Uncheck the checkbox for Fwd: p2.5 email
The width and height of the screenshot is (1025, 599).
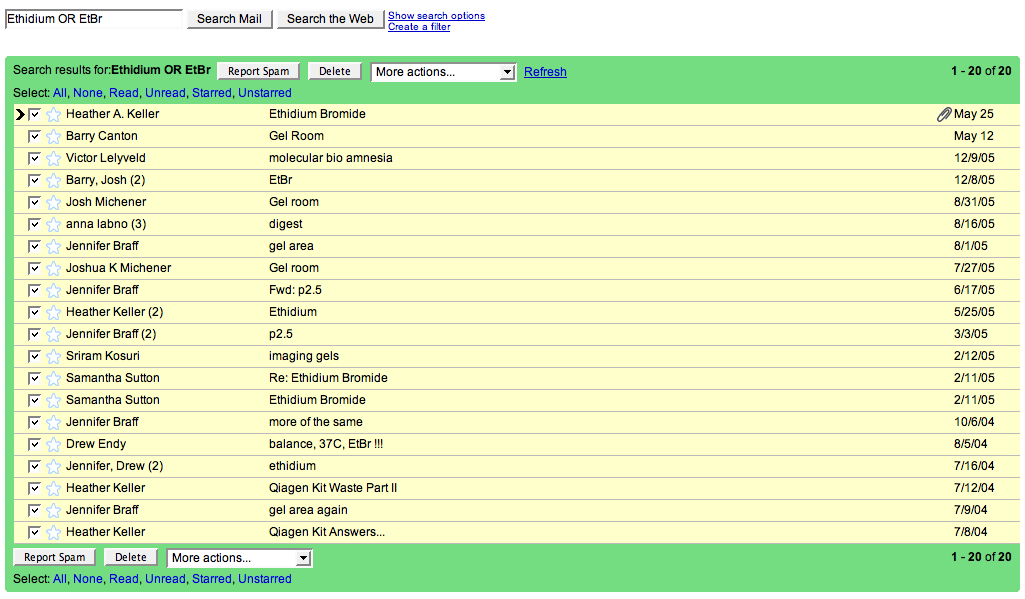[x=35, y=290]
